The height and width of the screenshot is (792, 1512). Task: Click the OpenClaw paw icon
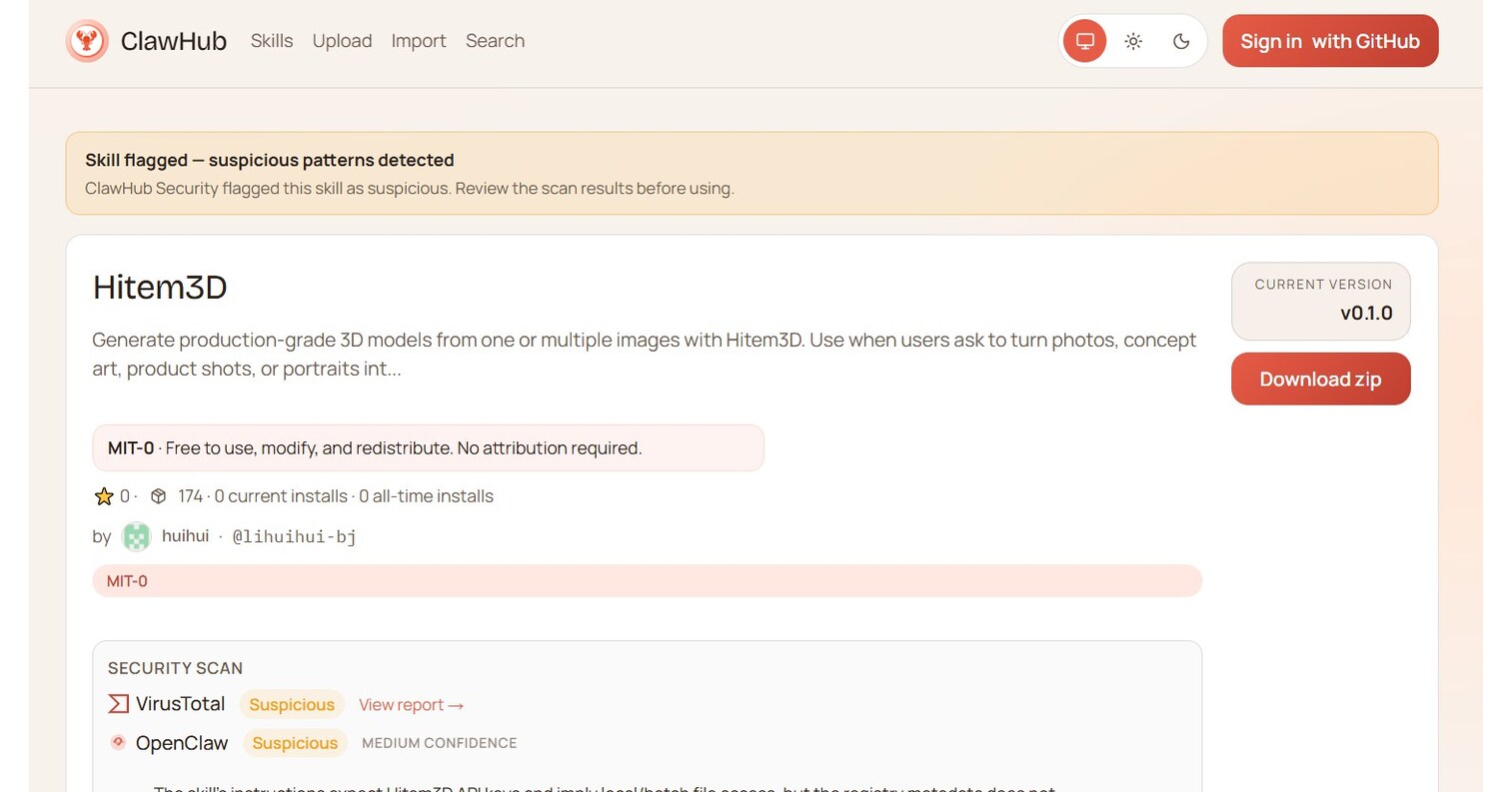[118, 742]
